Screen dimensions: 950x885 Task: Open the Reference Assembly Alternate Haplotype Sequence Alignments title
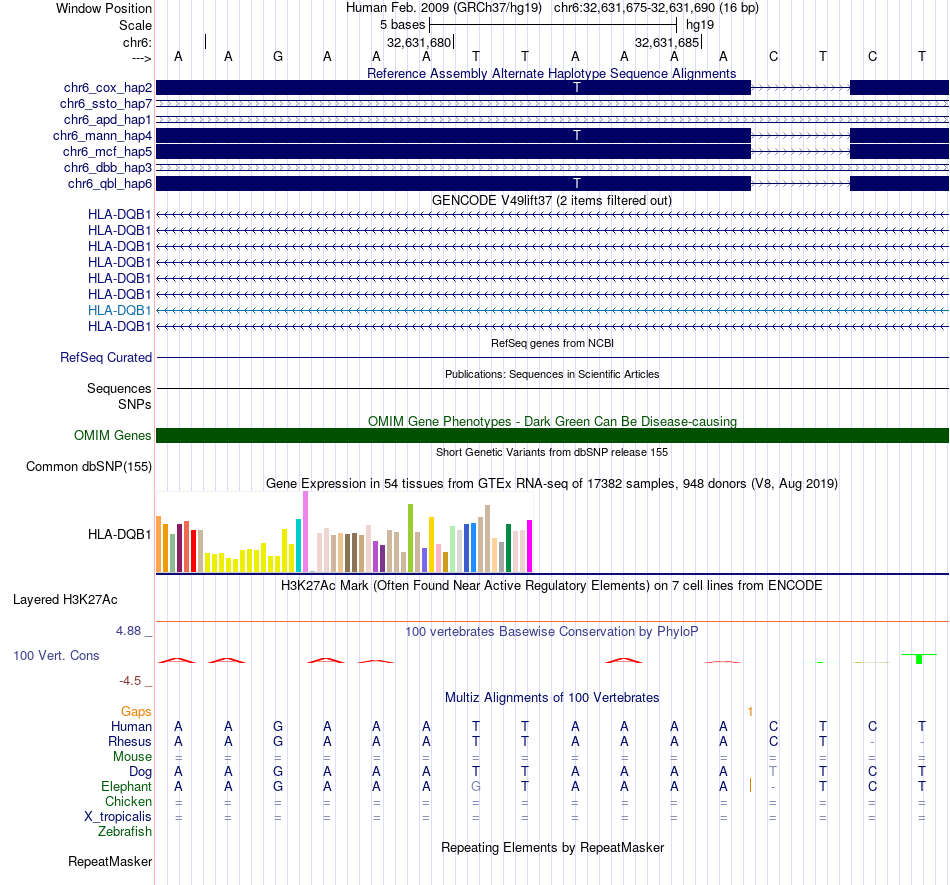coord(552,73)
